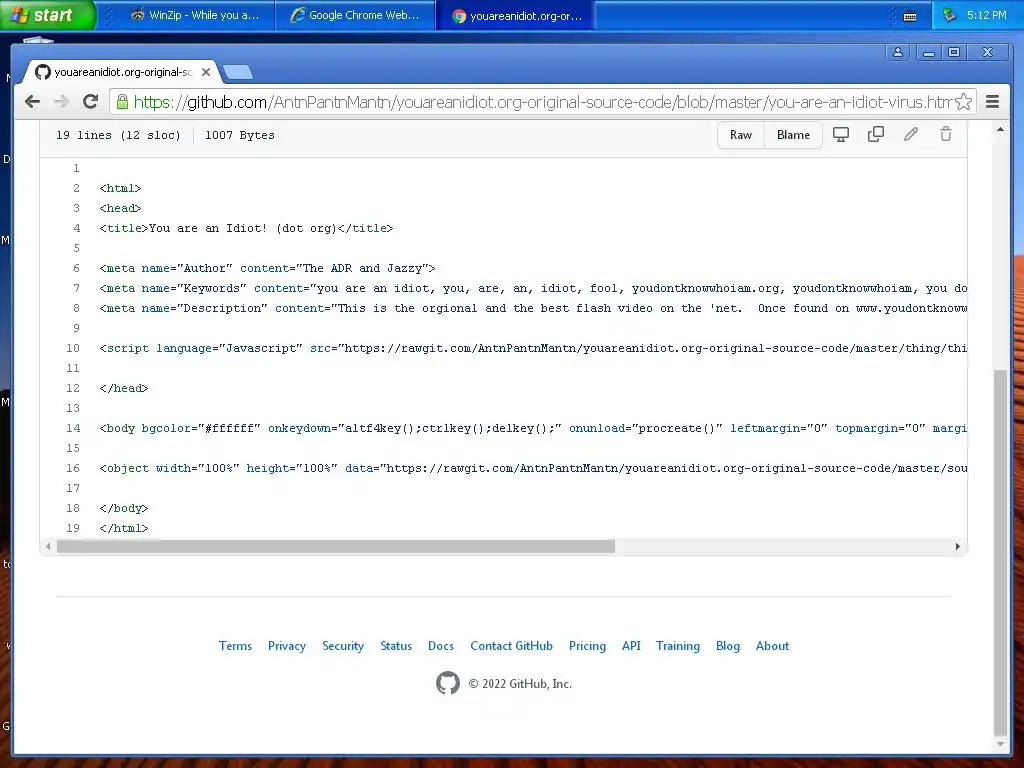The image size is (1024, 768).
Task: Select line number 14
Action: coord(73,428)
